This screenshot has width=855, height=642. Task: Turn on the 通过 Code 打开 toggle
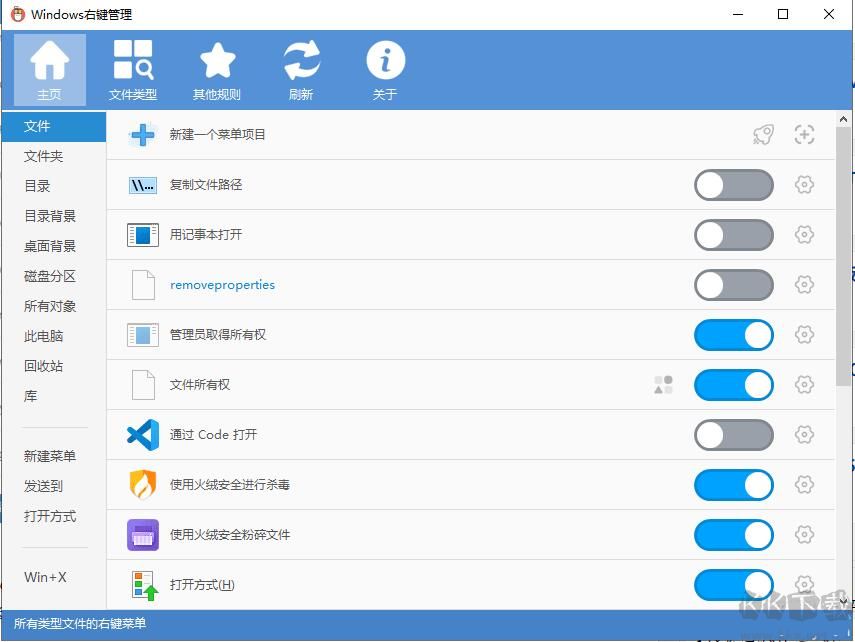tap(733, 435)
